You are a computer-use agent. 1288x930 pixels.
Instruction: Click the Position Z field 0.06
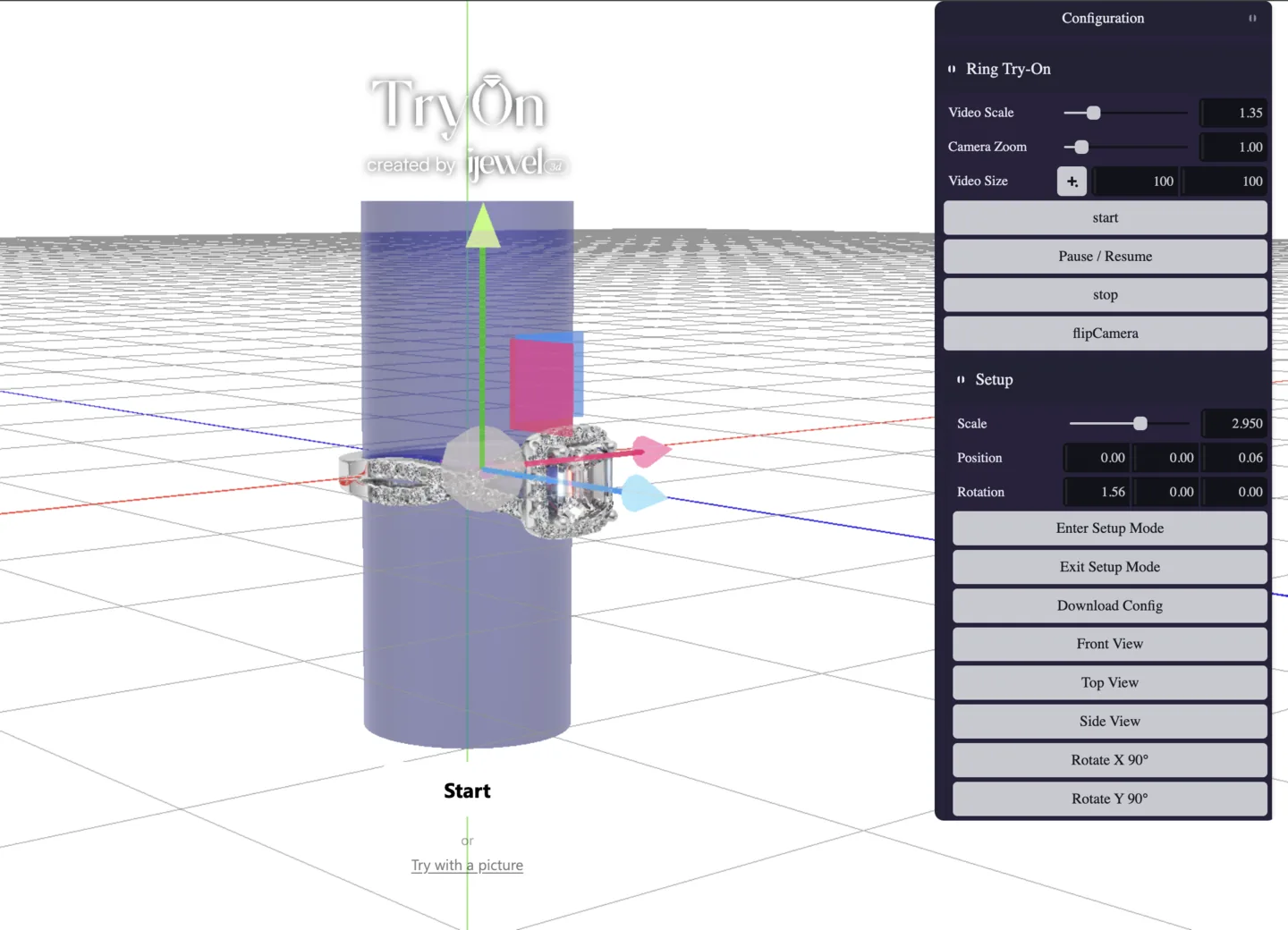[1234, 458]
